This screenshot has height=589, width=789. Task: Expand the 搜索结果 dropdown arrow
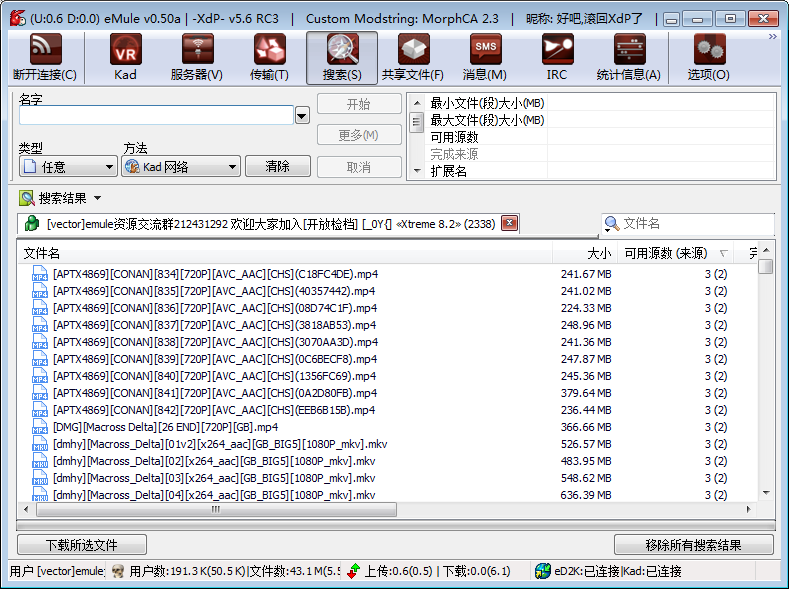[x=98, y=198]
